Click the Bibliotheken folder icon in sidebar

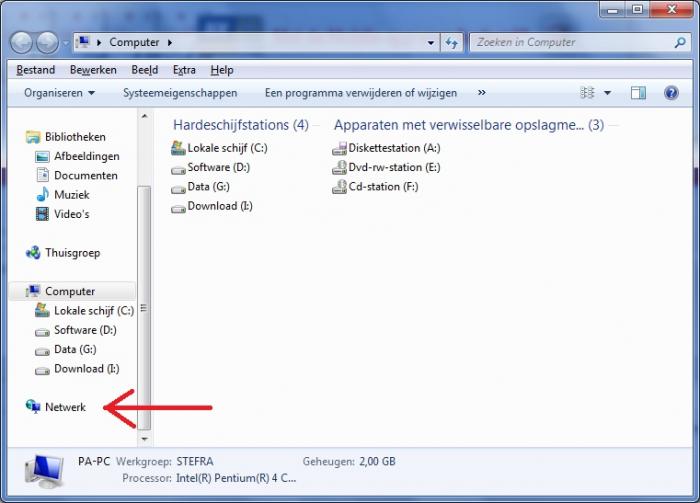(x=33, y=137)
